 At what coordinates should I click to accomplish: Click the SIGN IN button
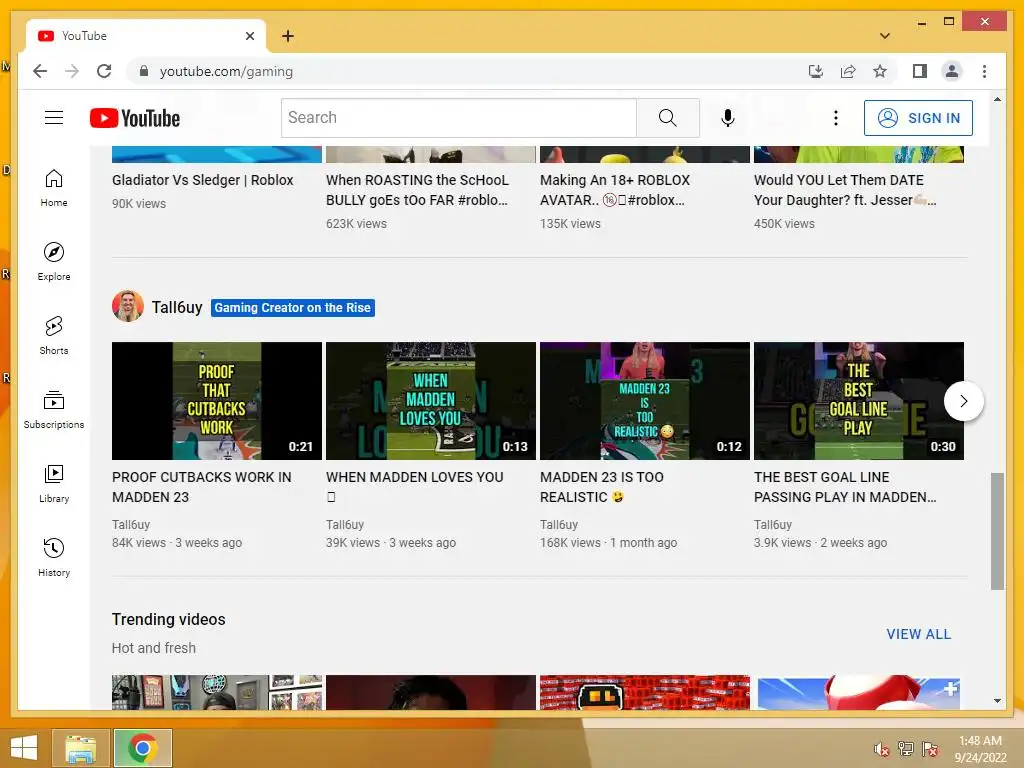pos(918,118)
